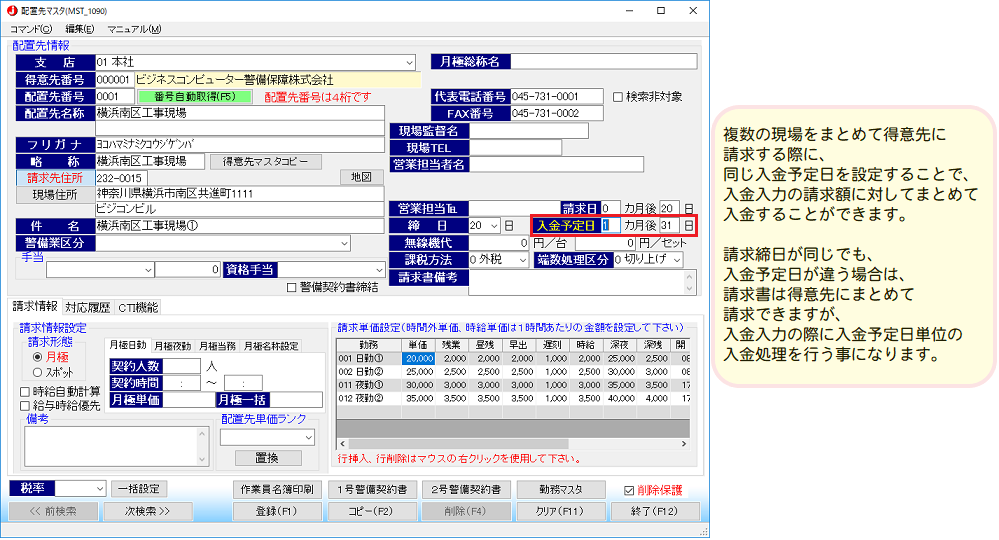Viewport: 999px width, 540px height.
Task: Toggle the 削除保護 checkbox
Action: 628,490
